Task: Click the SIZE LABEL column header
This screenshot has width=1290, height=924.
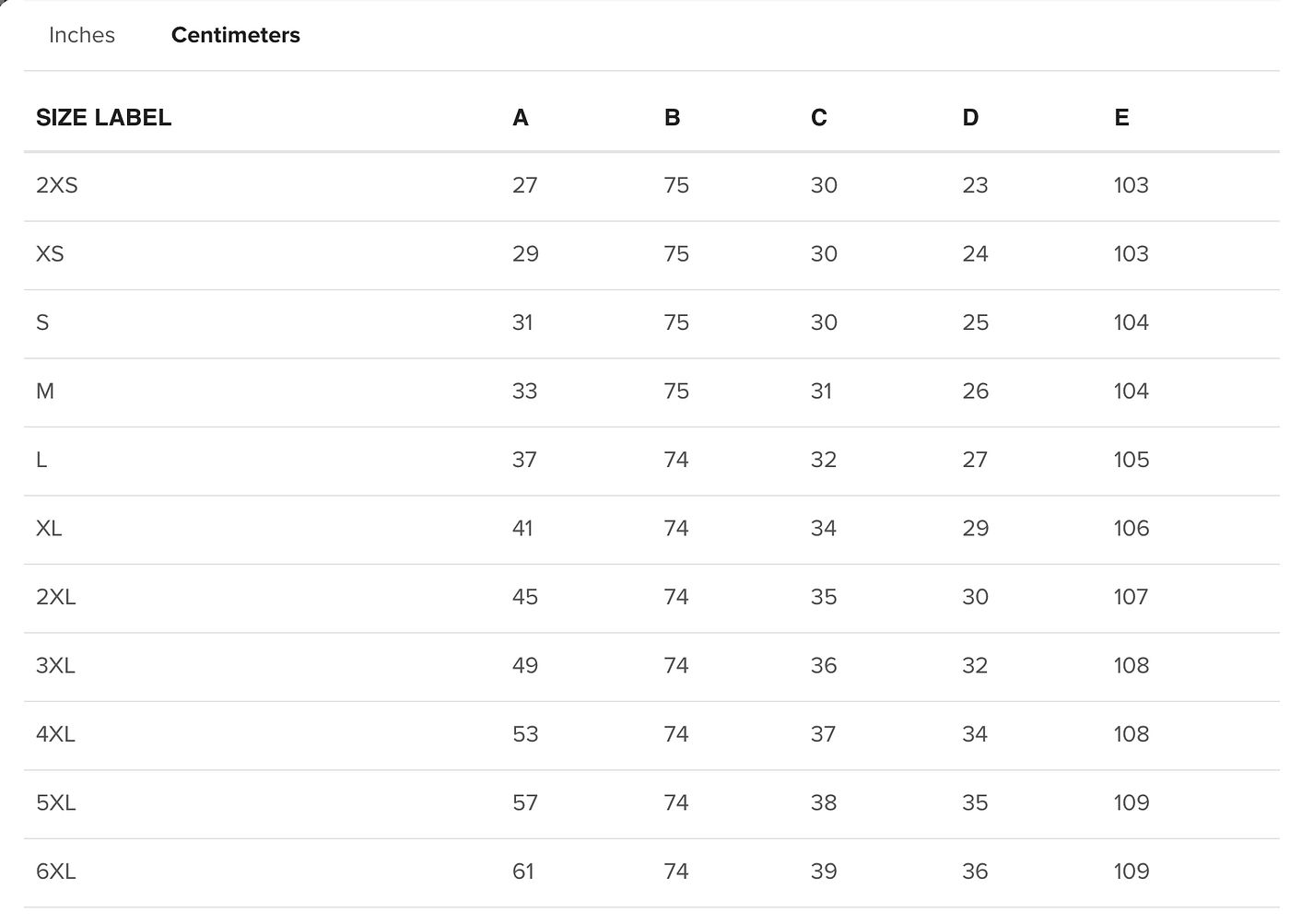Action: pyautogui.click(x=103, y=118)
